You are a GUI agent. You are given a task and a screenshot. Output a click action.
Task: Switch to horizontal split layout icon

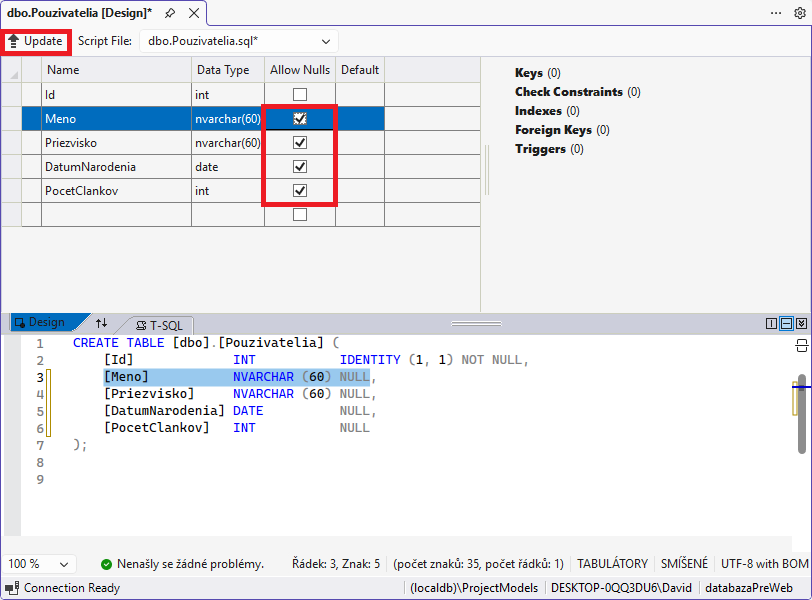(786, 324)
